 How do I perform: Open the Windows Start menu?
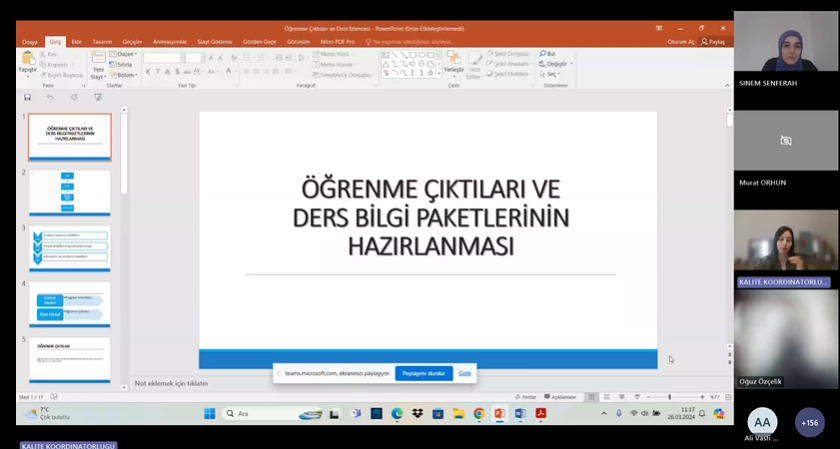[x=210, y=413]
